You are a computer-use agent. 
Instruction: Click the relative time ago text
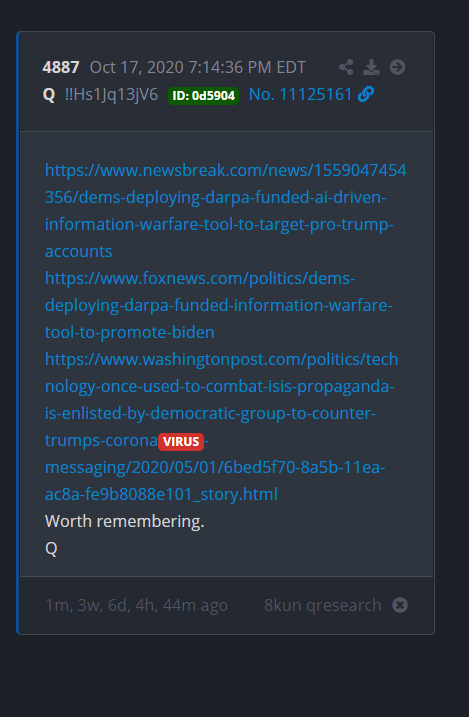(136, 605)
